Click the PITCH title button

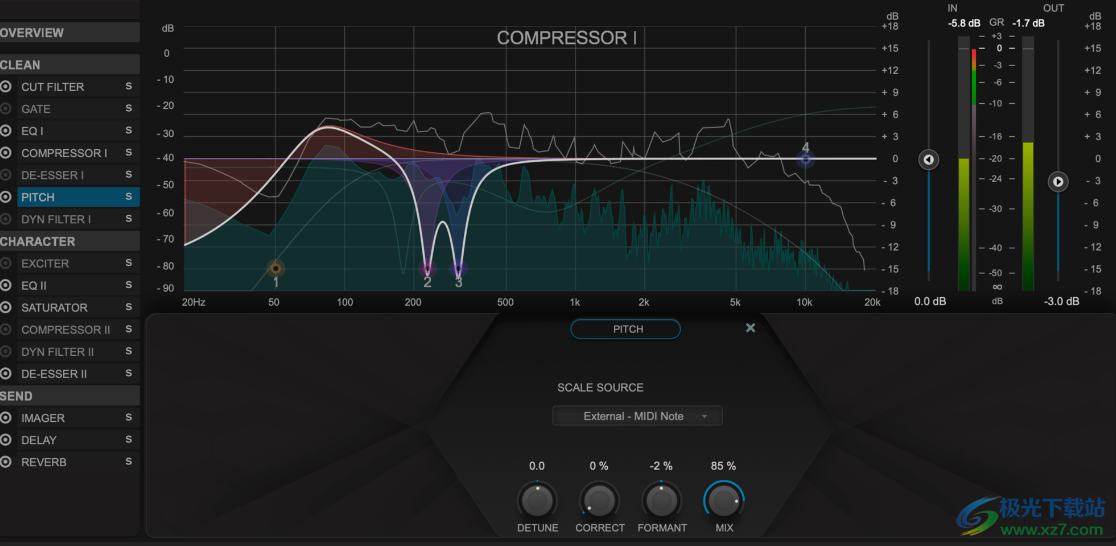click(x=626, y=329)
